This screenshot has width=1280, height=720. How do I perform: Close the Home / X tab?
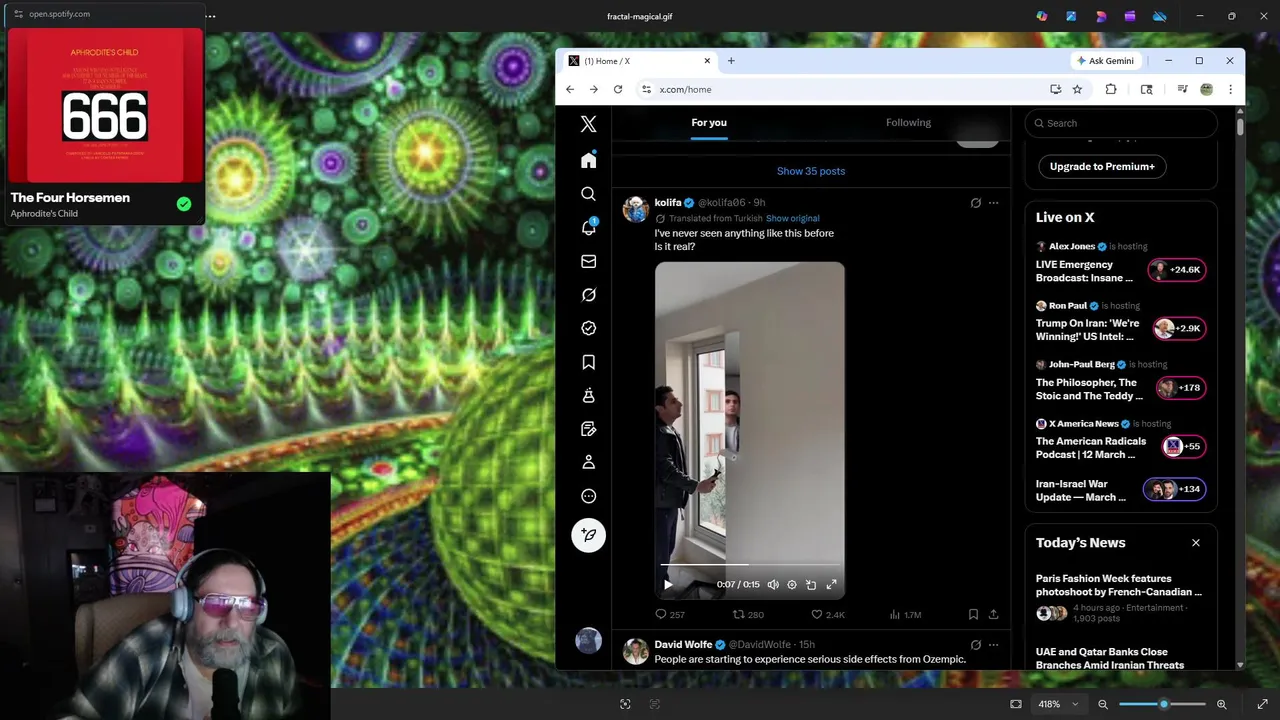pyautogui.click(x=707, y=61)
